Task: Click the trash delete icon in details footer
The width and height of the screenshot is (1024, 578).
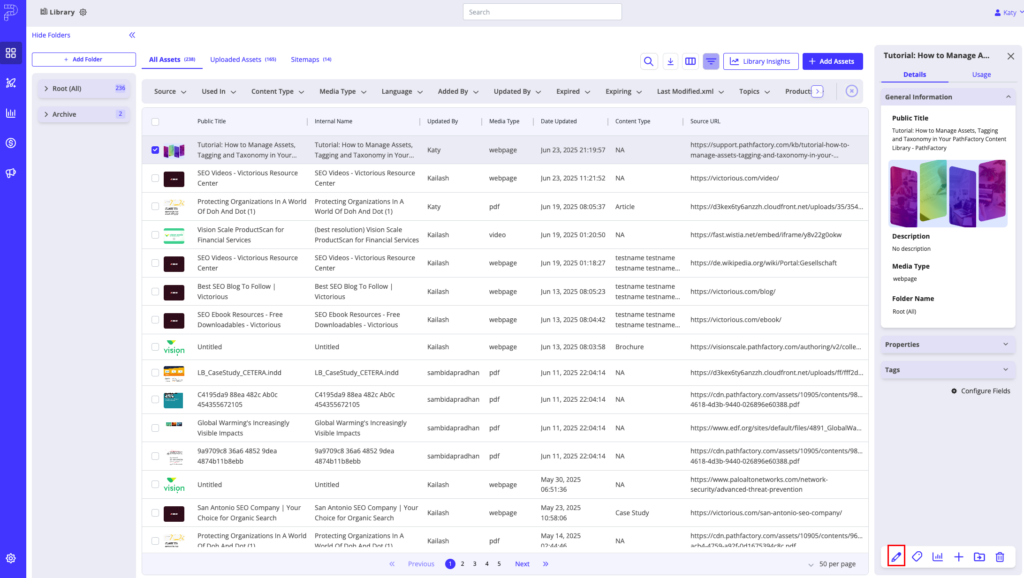Action: pyautogui.click(x=1000, y=556)
